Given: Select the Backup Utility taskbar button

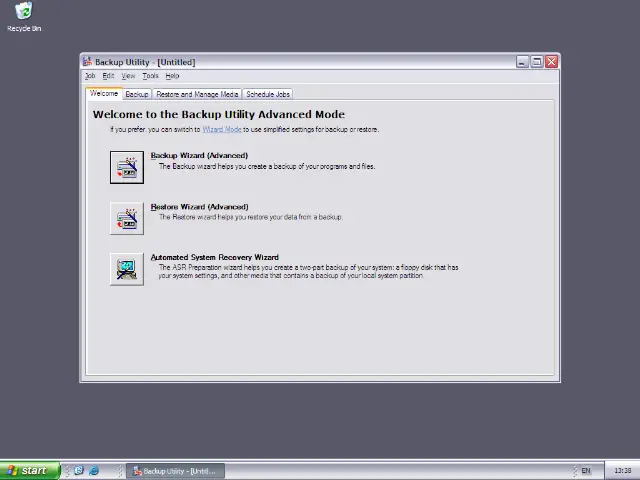Looking at the screenshot, I should (174, 470).
